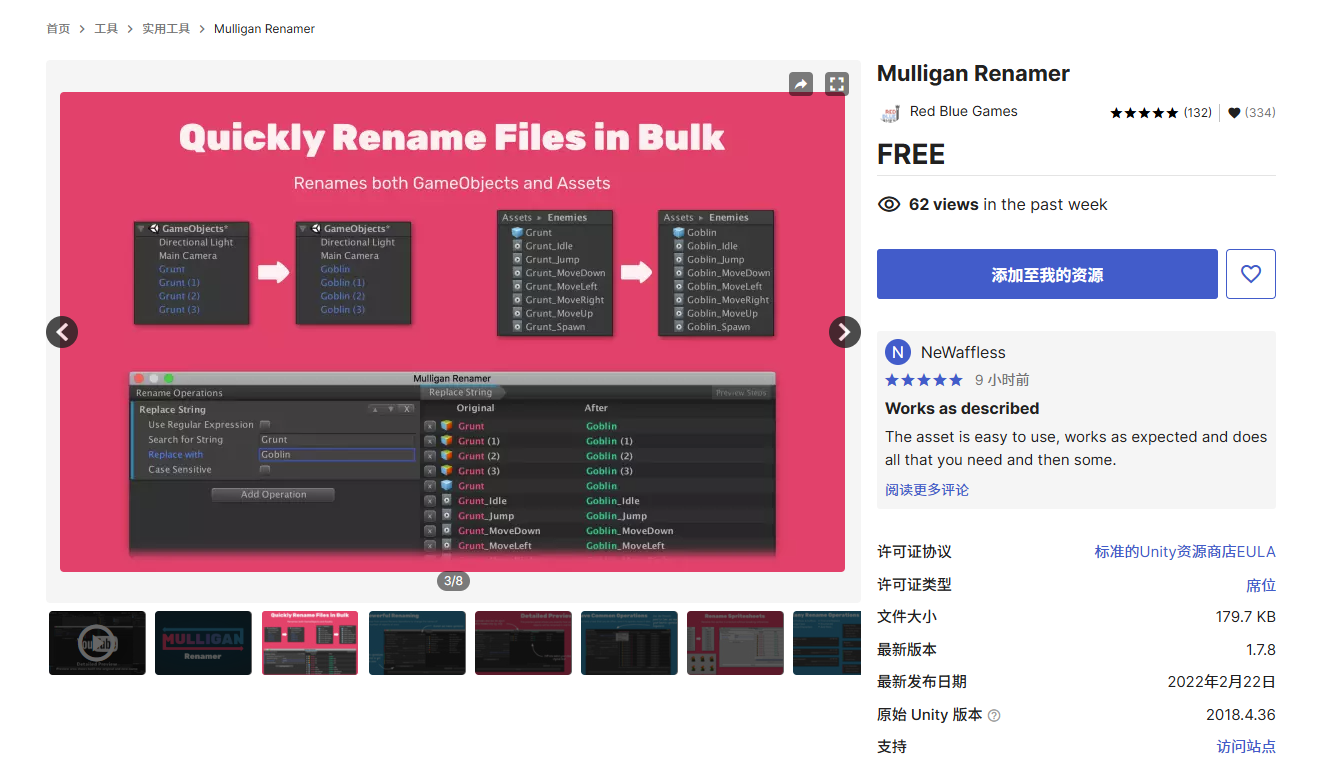Advance to the next gallery image
This screenshot has width=1321, height=766.
[845, 331]
